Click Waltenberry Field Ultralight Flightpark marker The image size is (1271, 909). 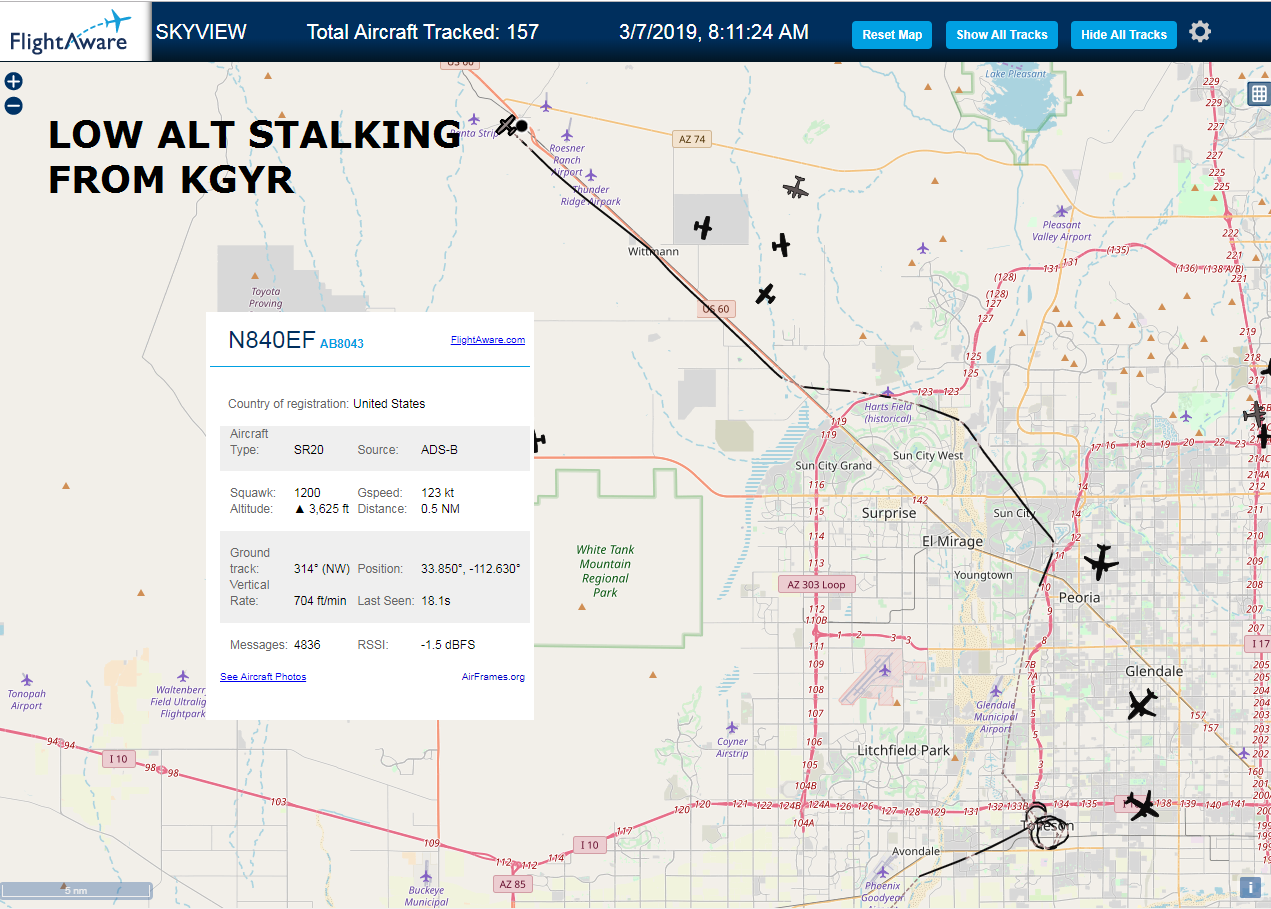click(183, 677)
